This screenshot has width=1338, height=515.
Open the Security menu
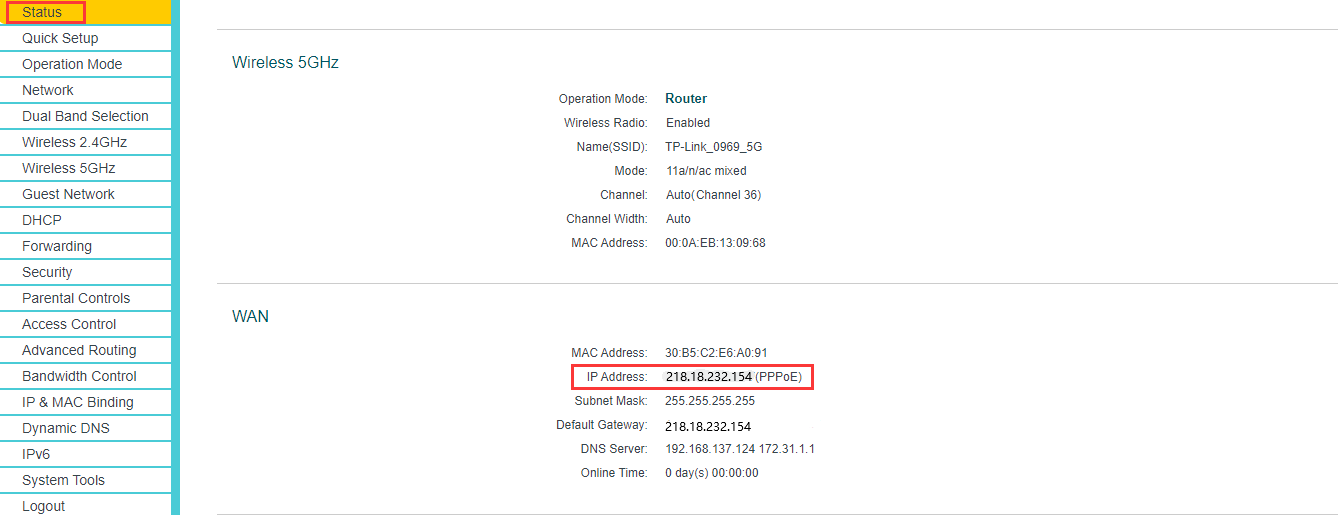pyautogui.click(x=85, y=272)
